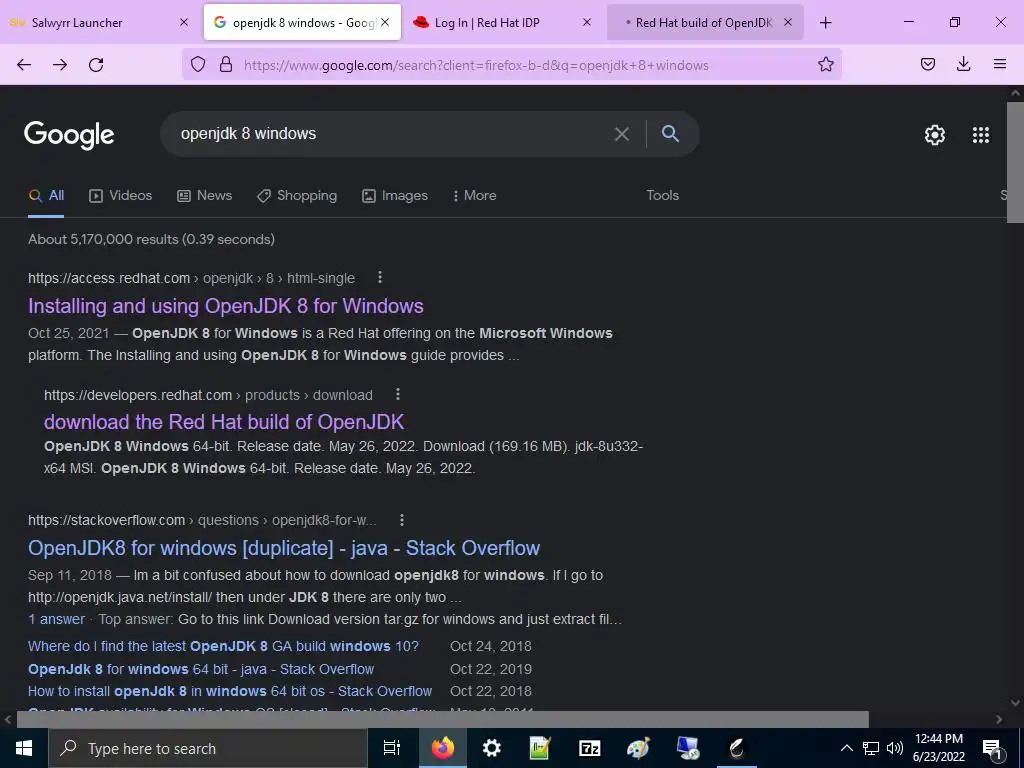Viewport: 1024px width, 768px height.
Task: Click the '1 answer' link
Action: pyautogui.click(x=56, y=619)
